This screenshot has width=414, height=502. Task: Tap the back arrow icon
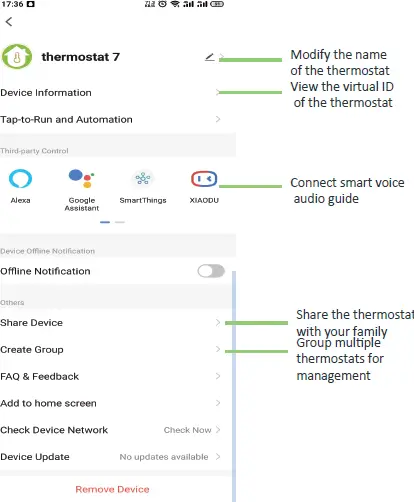click(9, 22)
